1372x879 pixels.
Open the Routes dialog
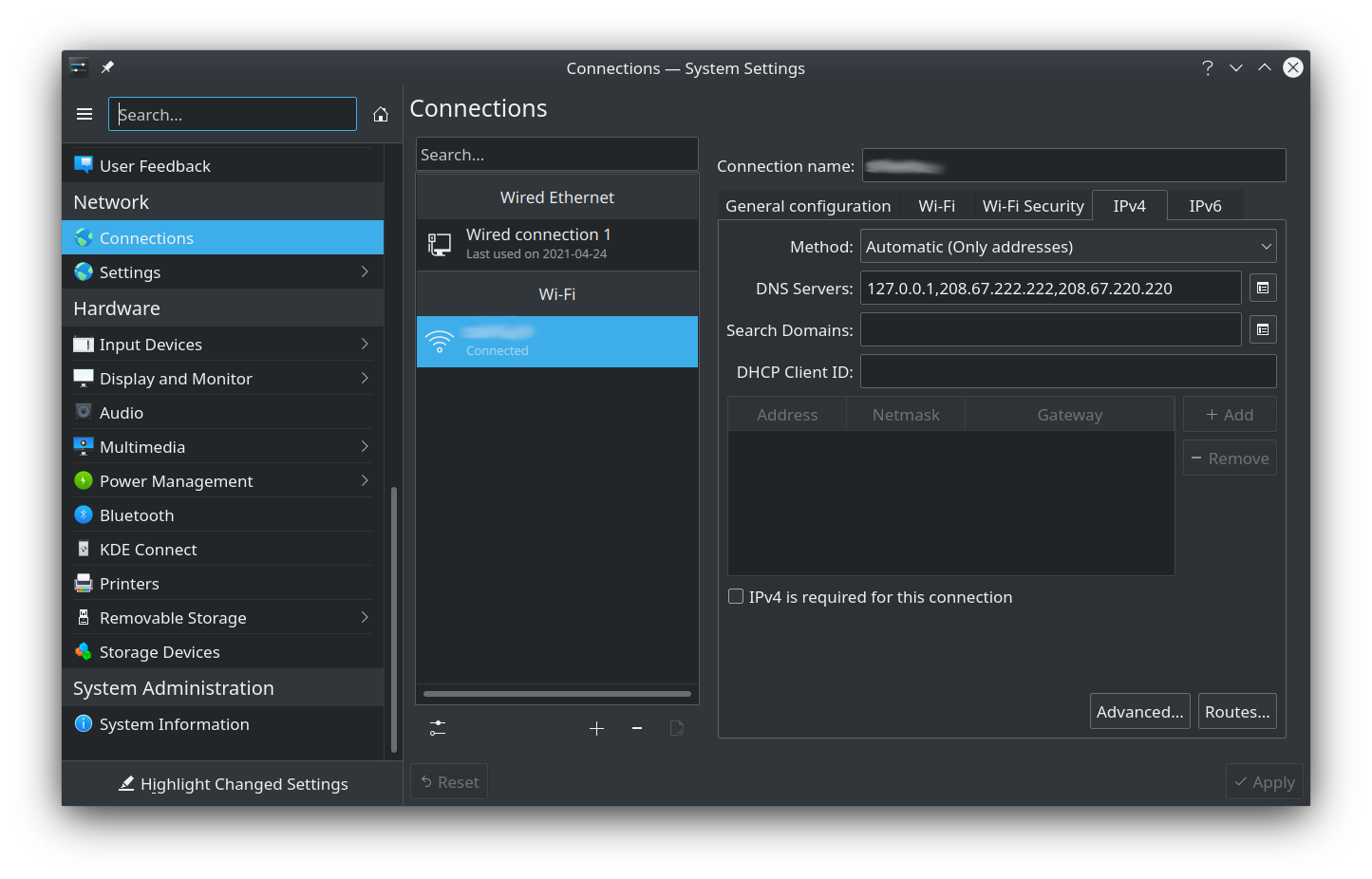(1237, 710)
